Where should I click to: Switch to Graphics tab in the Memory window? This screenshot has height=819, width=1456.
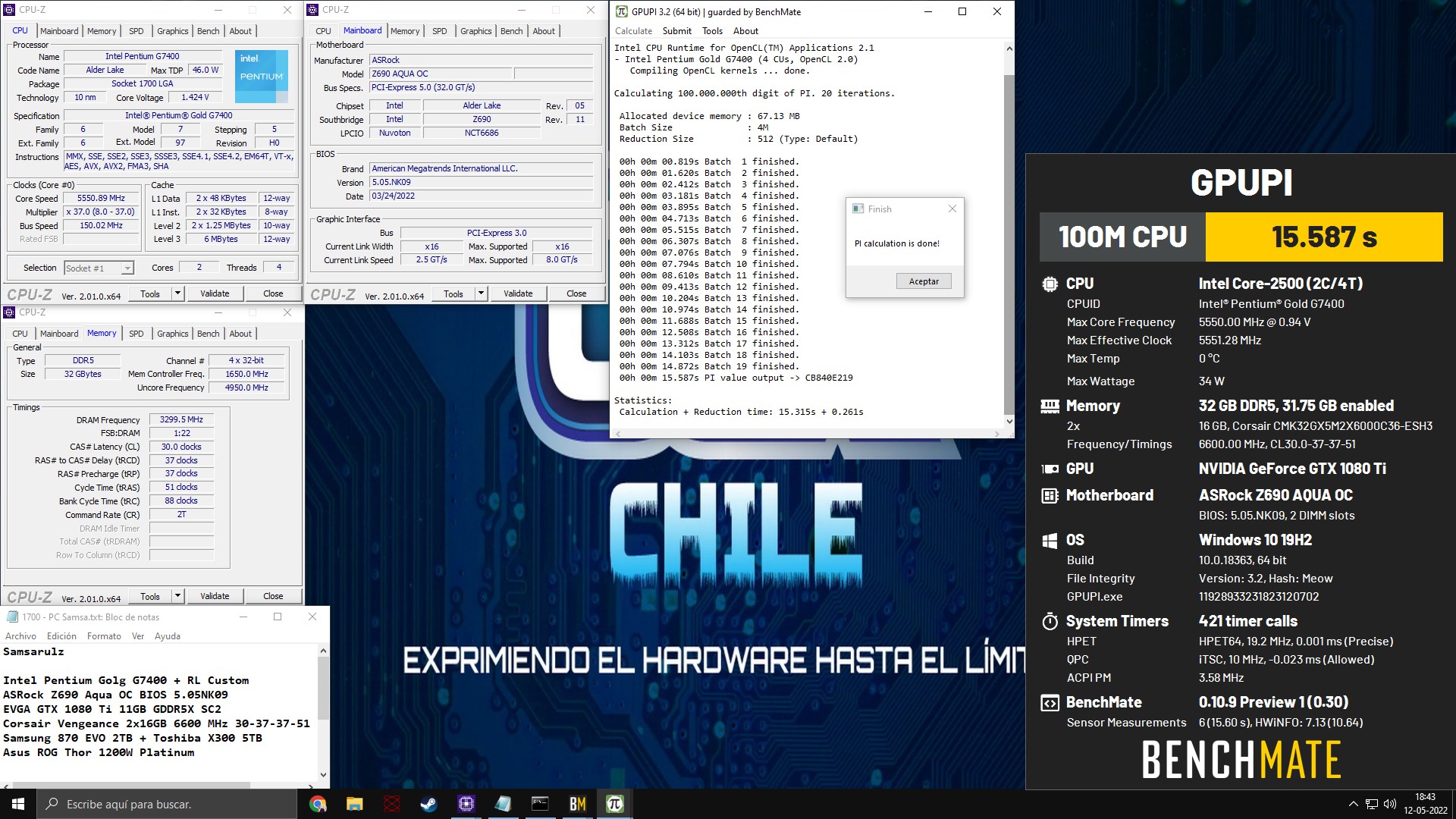(173, 334)
